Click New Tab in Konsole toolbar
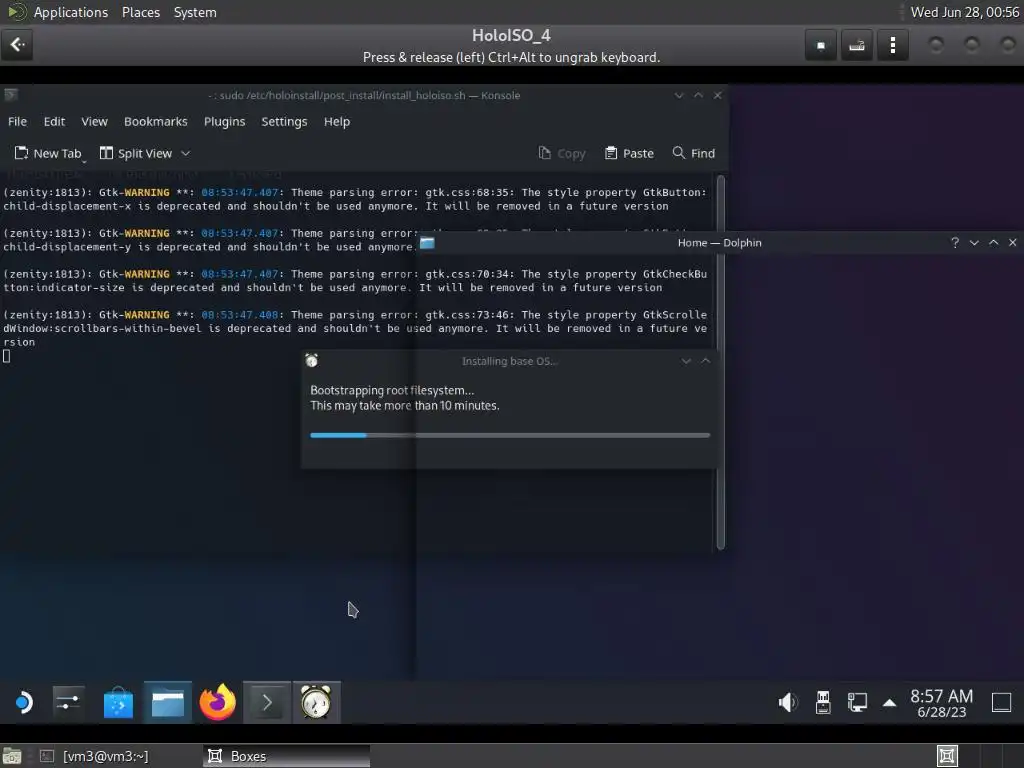The height and width of the screenshot is (768, 1024). [48, 153]
